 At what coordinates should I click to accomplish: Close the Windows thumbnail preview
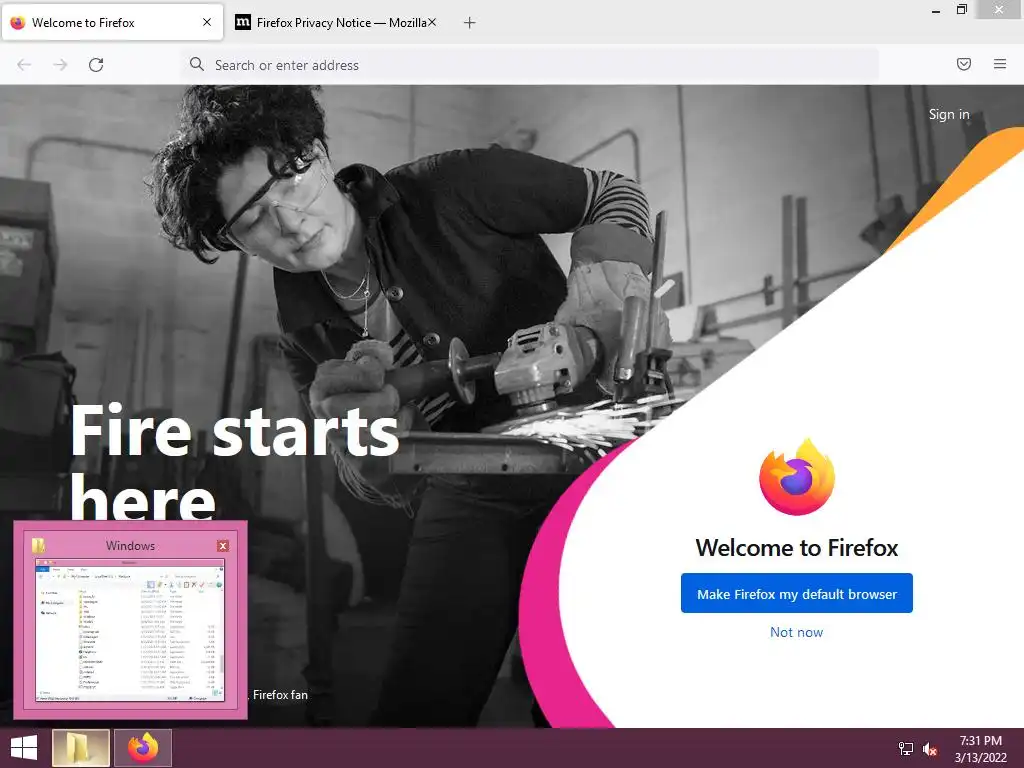click(x=223, y=546)
